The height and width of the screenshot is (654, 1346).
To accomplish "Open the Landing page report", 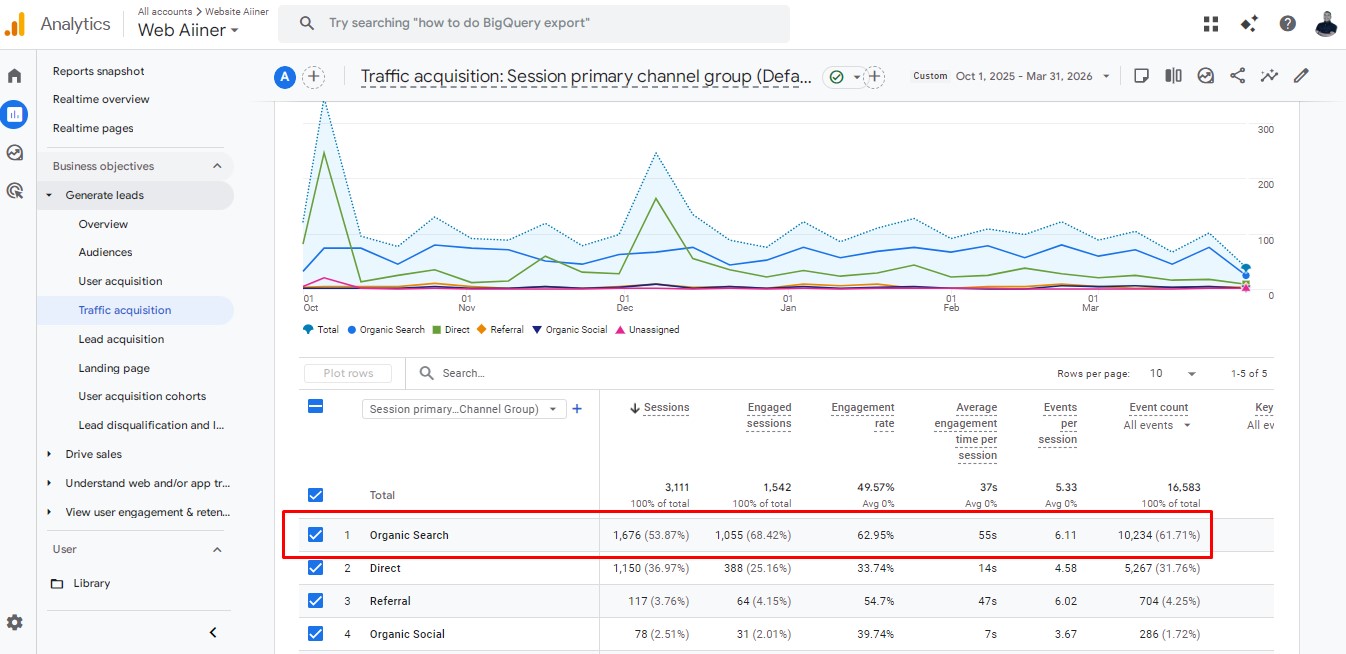I will [114, 368].
